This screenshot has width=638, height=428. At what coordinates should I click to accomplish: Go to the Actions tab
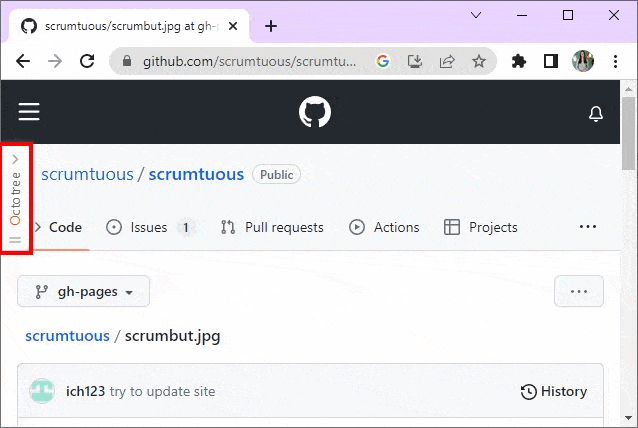click(384, 227)
